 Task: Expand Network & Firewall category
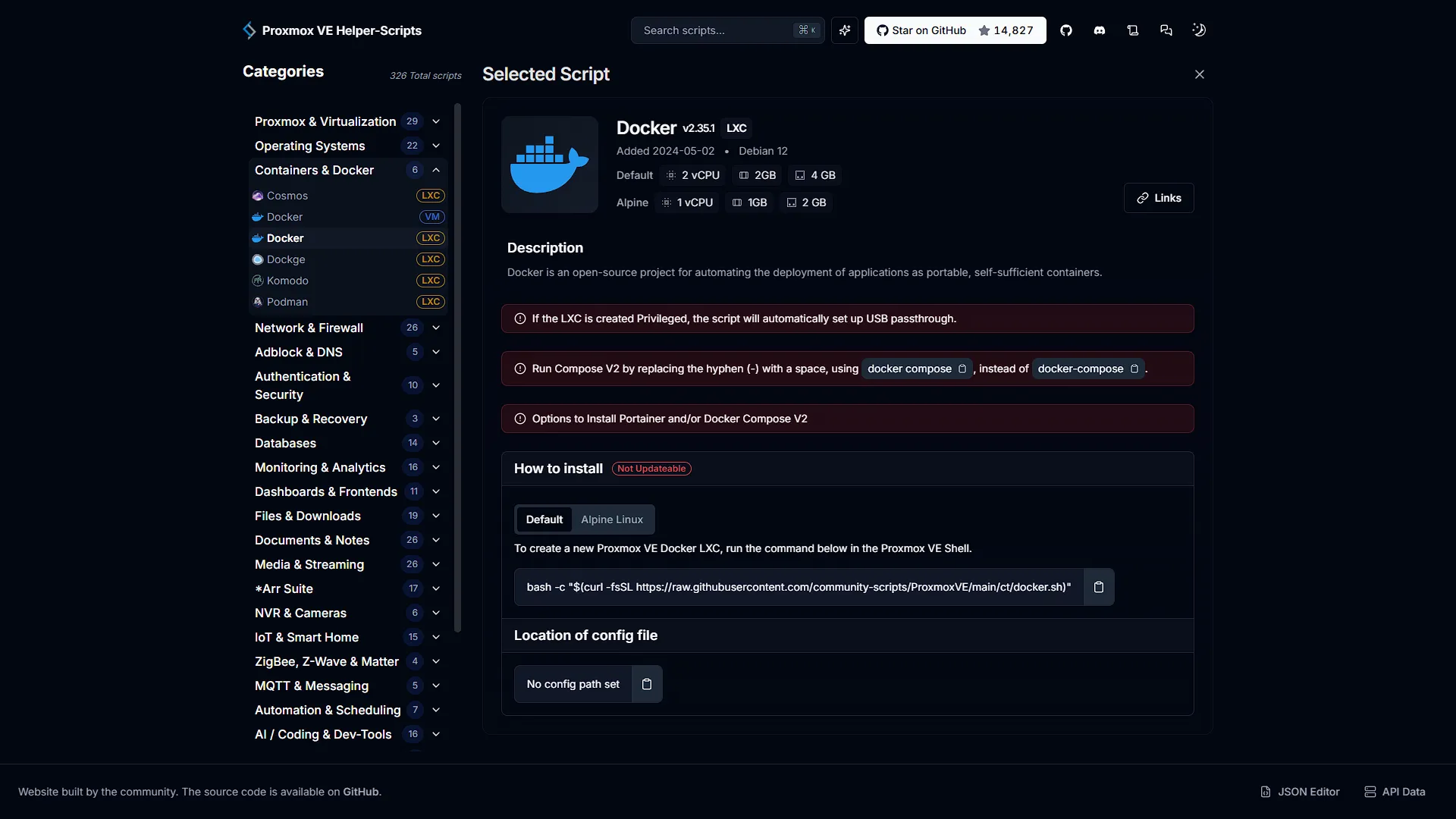click(348, 328)
